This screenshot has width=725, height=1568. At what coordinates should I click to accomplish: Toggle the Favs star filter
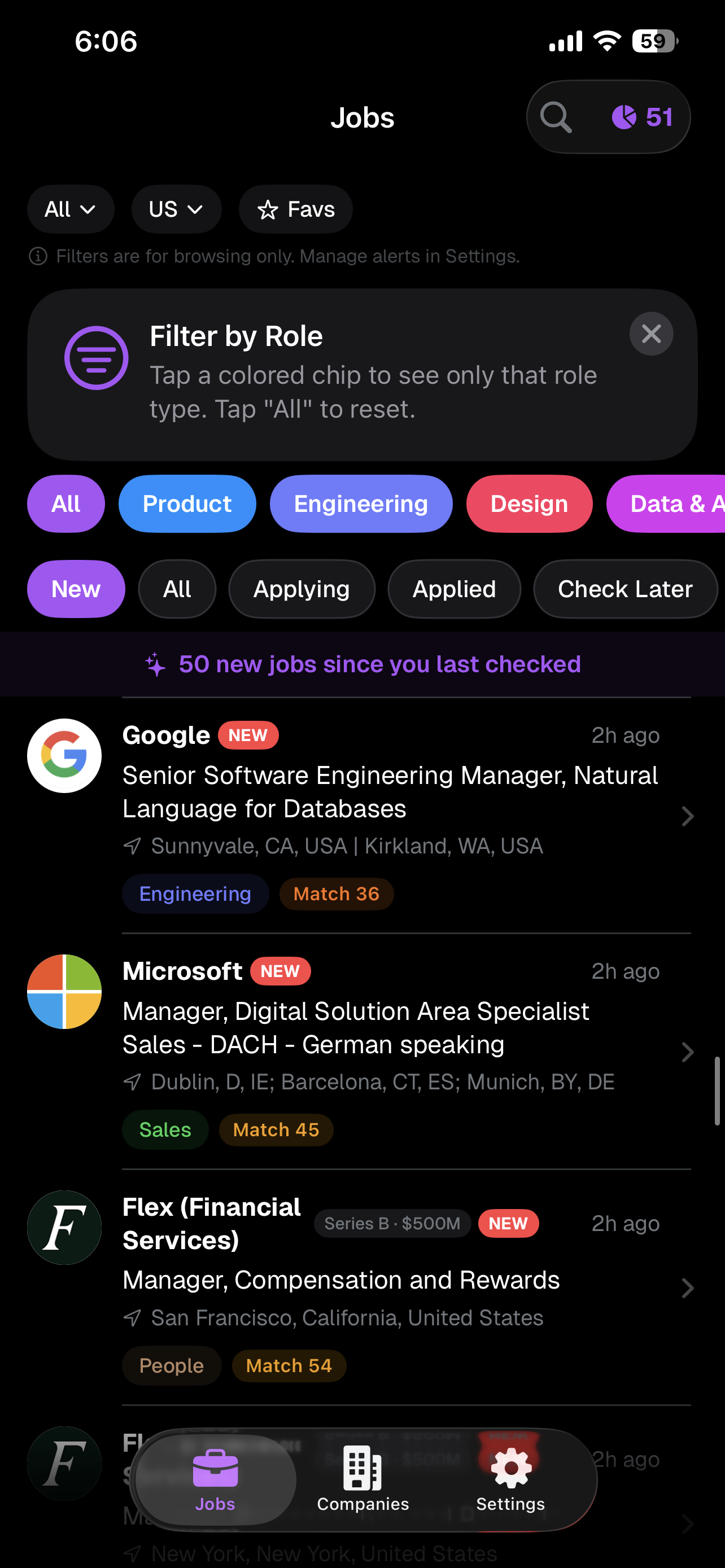click(x=296, y=209)
